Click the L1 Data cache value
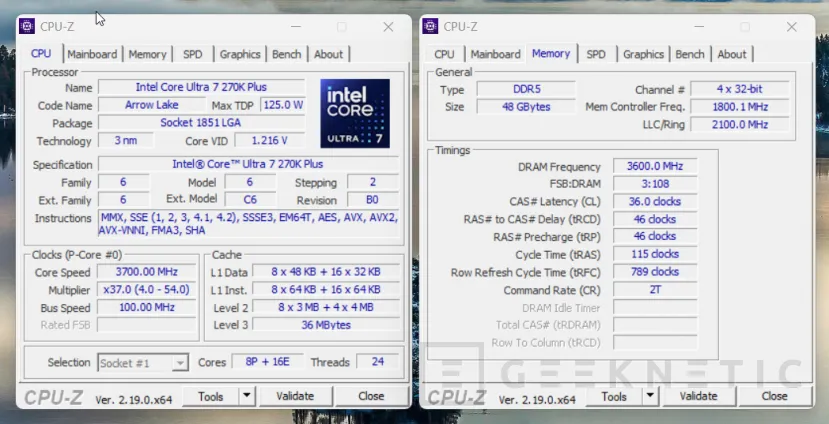Viewport: 829px width, 424px height. point(326,272)
